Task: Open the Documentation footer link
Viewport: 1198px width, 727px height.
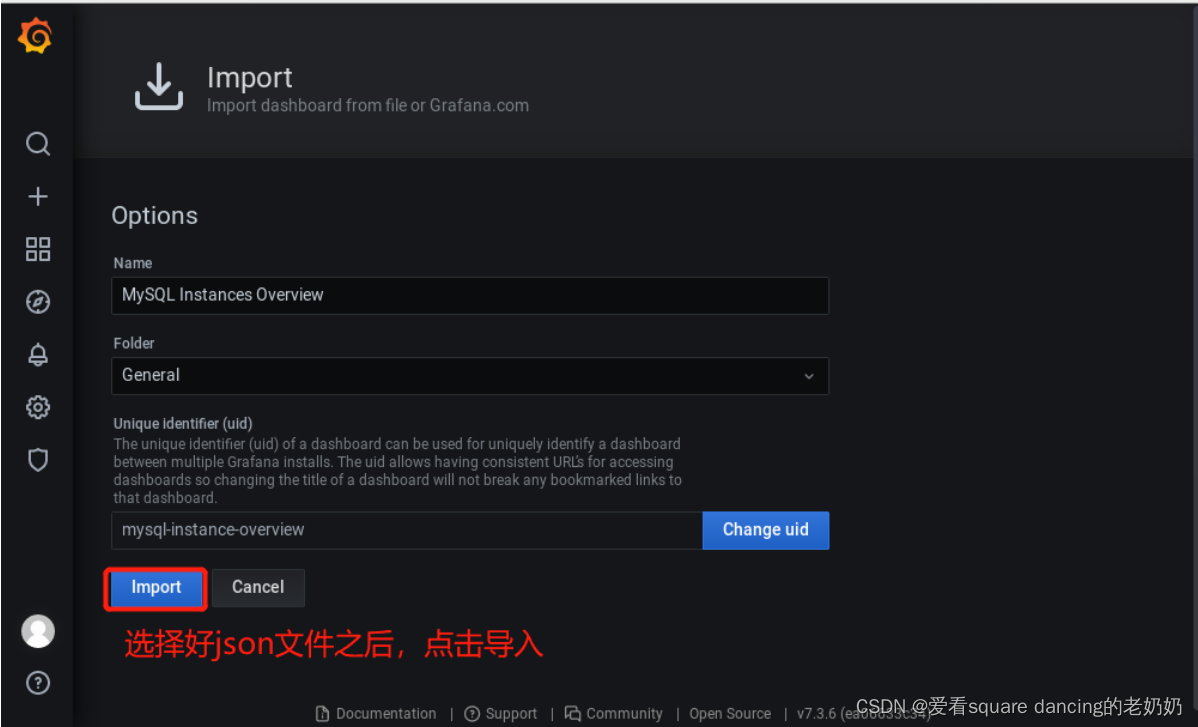Action: 377,713
